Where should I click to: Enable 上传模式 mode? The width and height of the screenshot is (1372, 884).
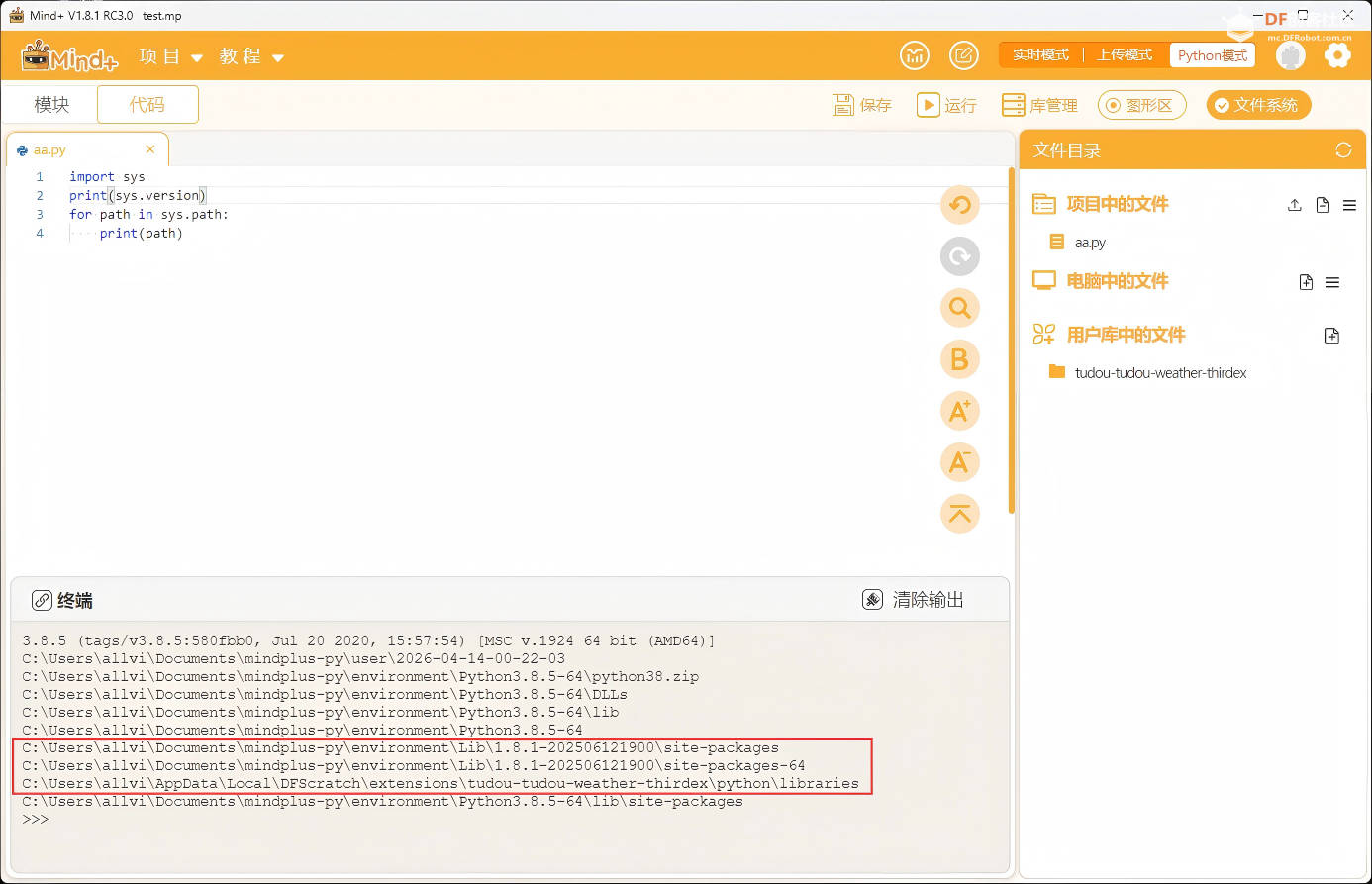click(x=1126, y=54)
